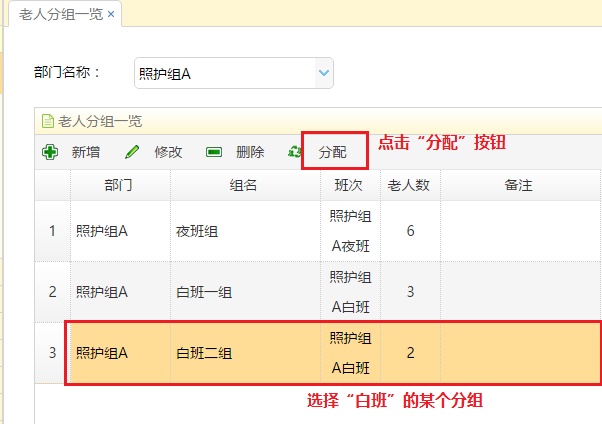Click the 删除 button label
Screen dimensions: 602x424
[250, 152]
